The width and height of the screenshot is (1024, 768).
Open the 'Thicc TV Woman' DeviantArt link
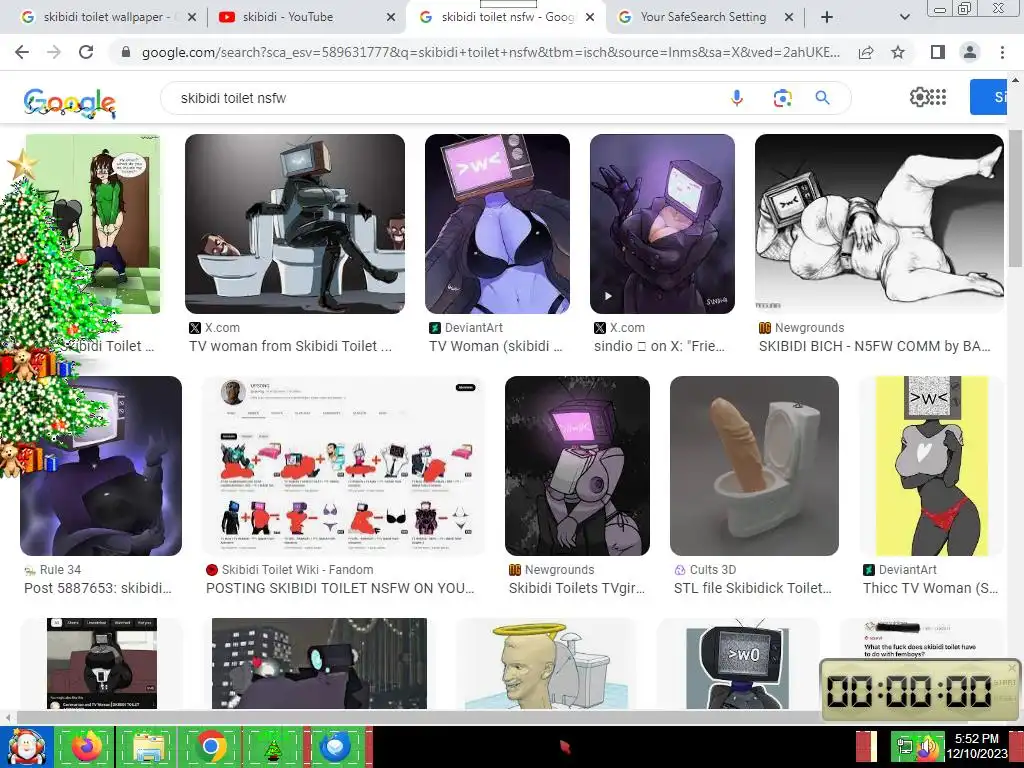tap(931, 588)
